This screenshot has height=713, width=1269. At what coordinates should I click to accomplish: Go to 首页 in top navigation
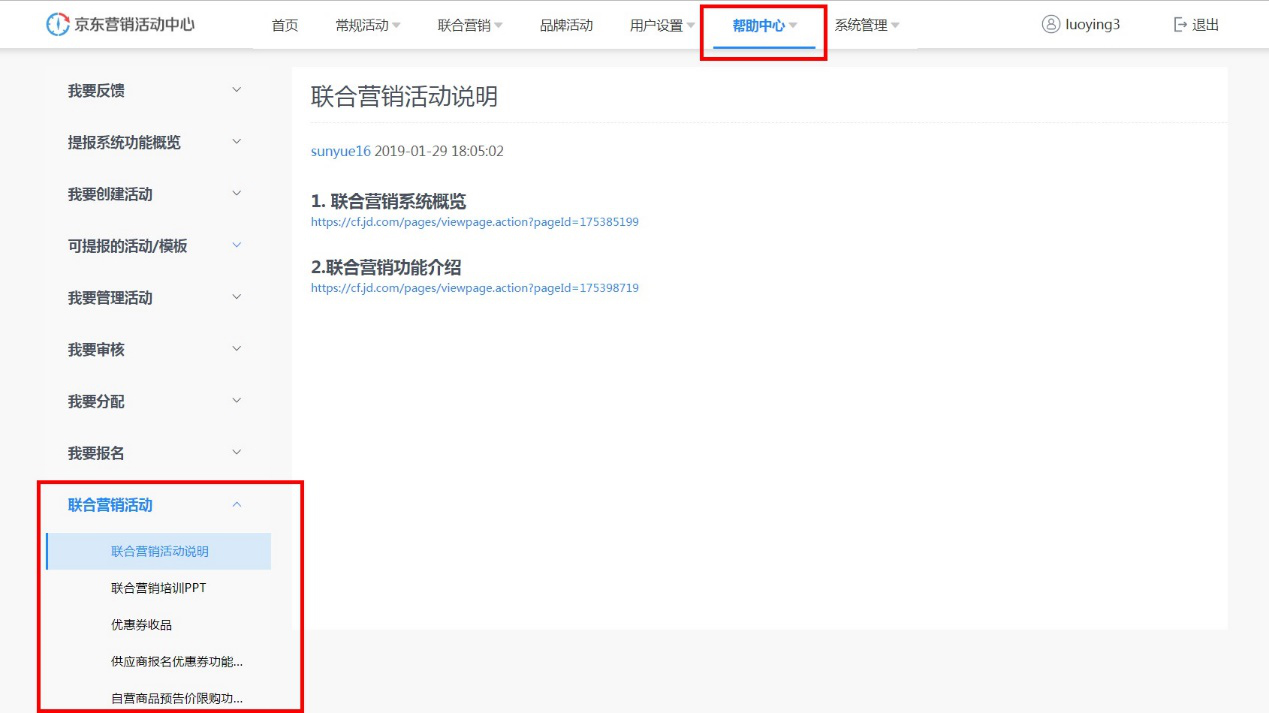[x=285, y=25]
